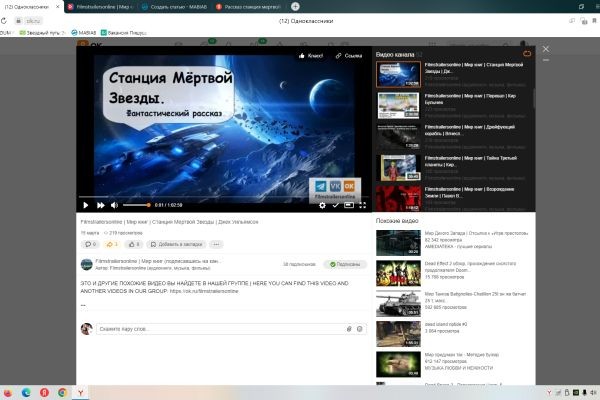The image size is (600, 400).
Task: Launch Chrome from taskbar
Action: point(63,393)
